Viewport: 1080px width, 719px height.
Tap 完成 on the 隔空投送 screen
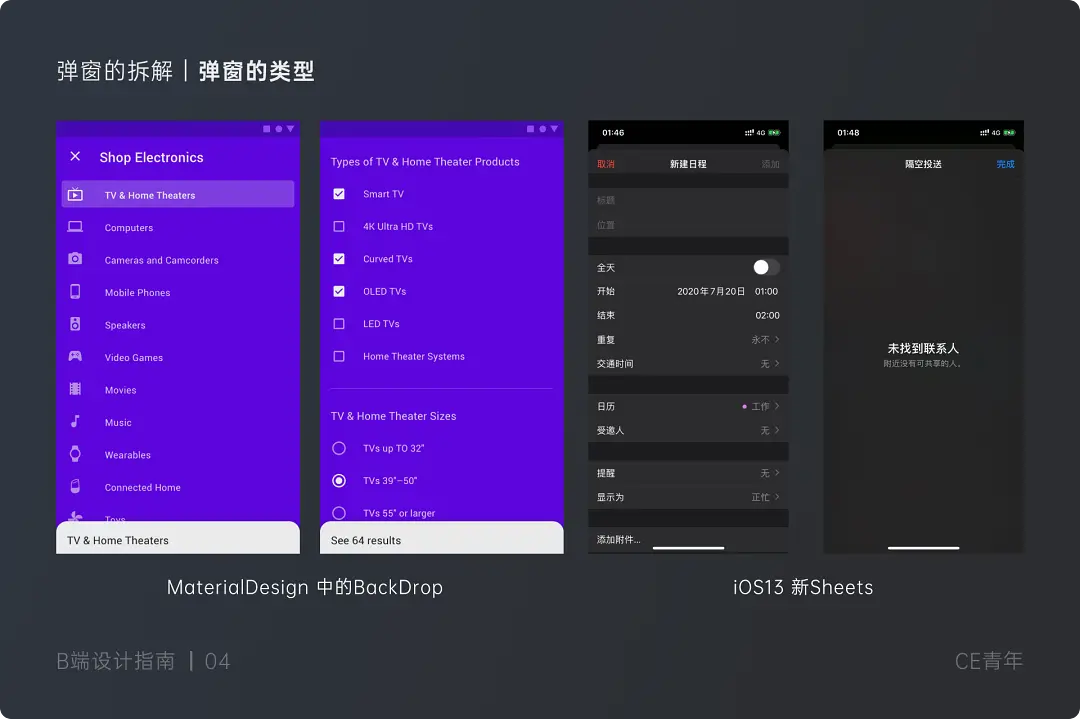pos(1004,163)
